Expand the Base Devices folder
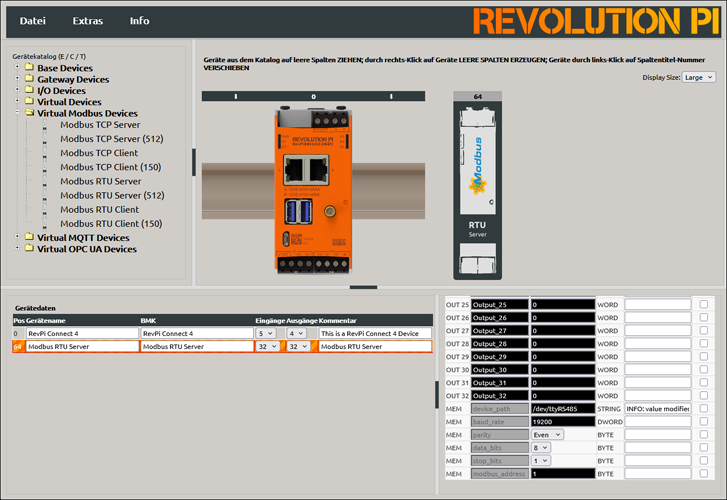 (17, 67)
